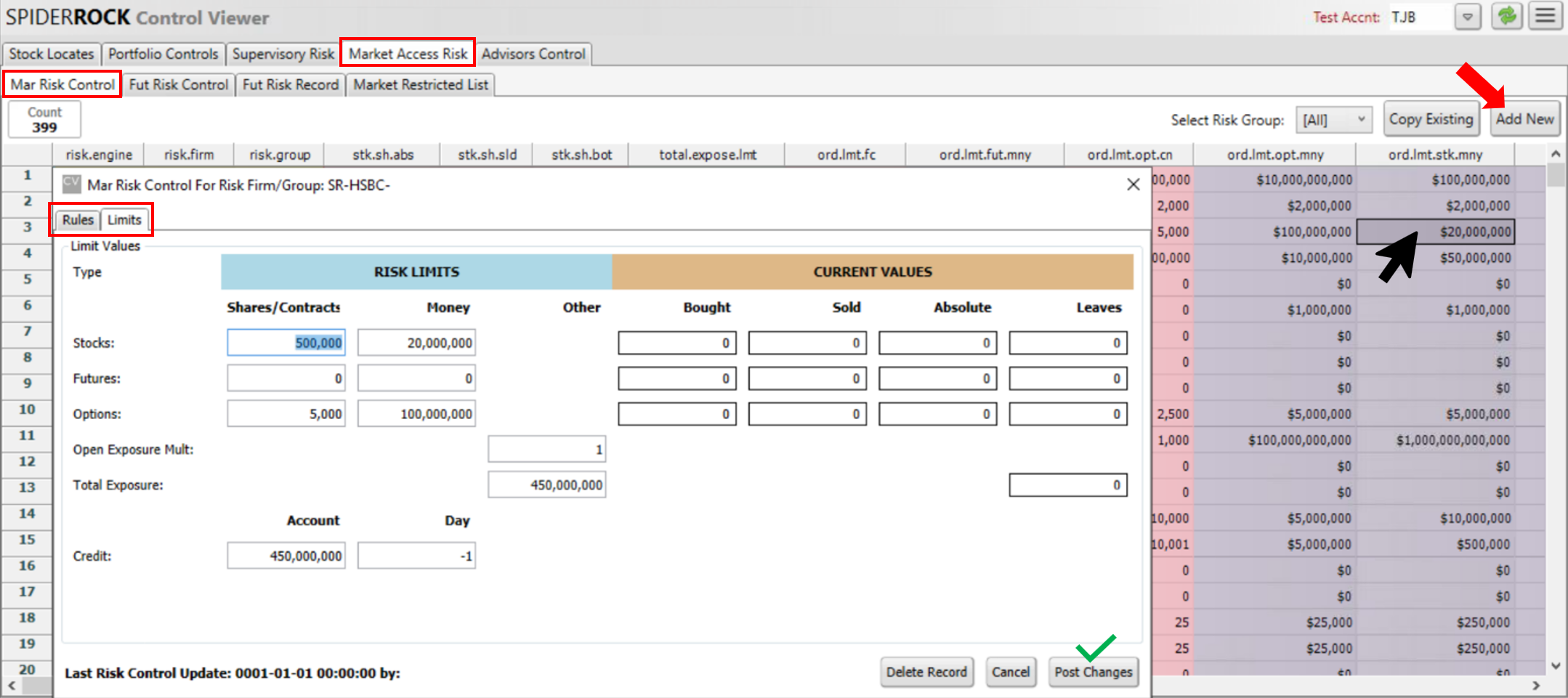The width and height of the screenshot is (1568, 698).
Task: Click the Add New button
Action: point(1524,119)
